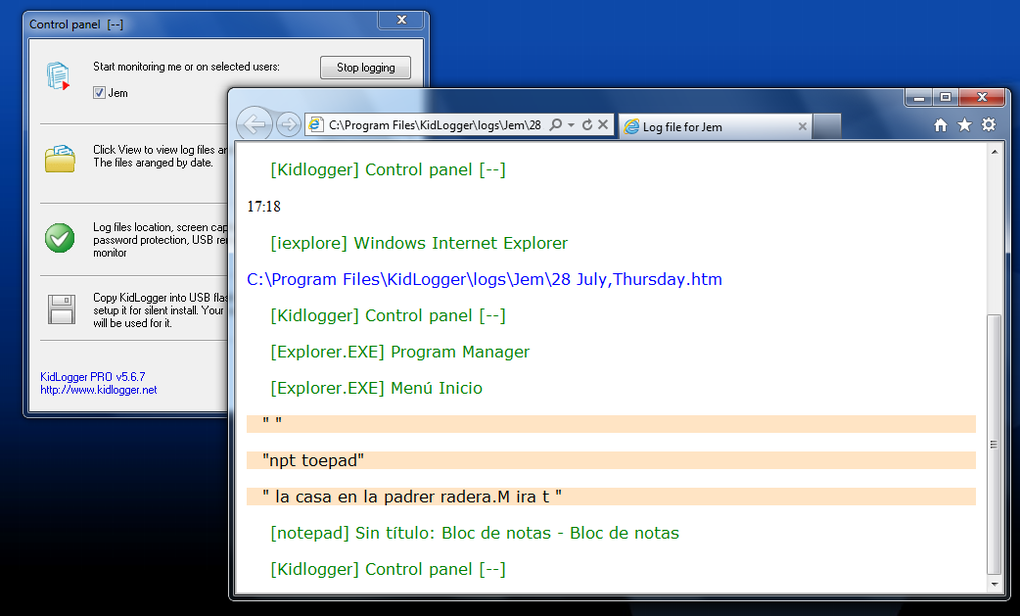
Task: Close the Control panel window
Action: [401, 20]
